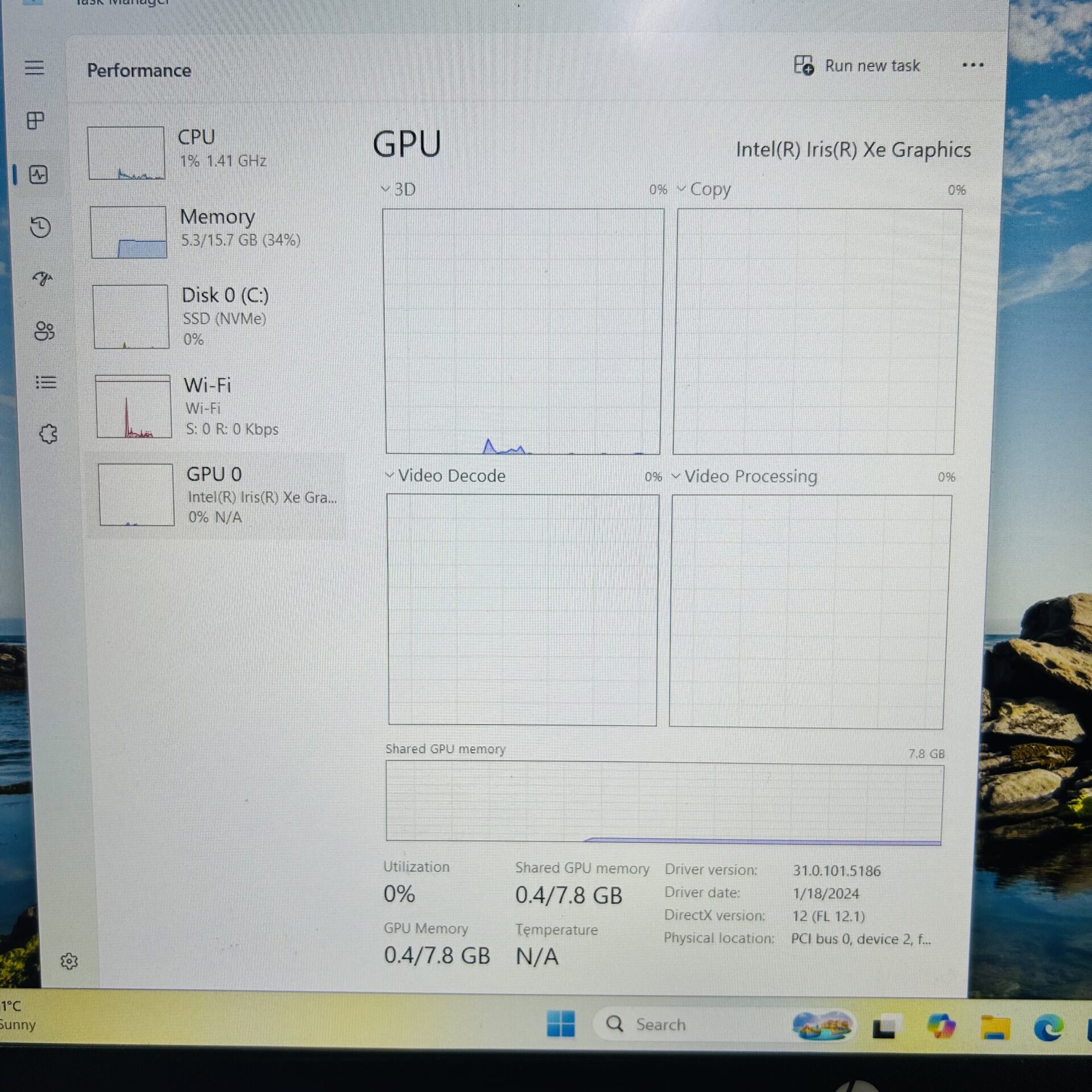
Task: Open the Users page icon
Action: (x=44, y=330)
